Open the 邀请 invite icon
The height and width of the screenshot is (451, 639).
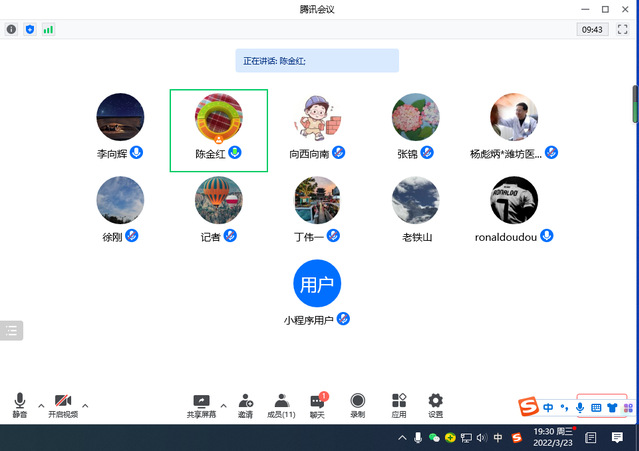coord(245,403)
